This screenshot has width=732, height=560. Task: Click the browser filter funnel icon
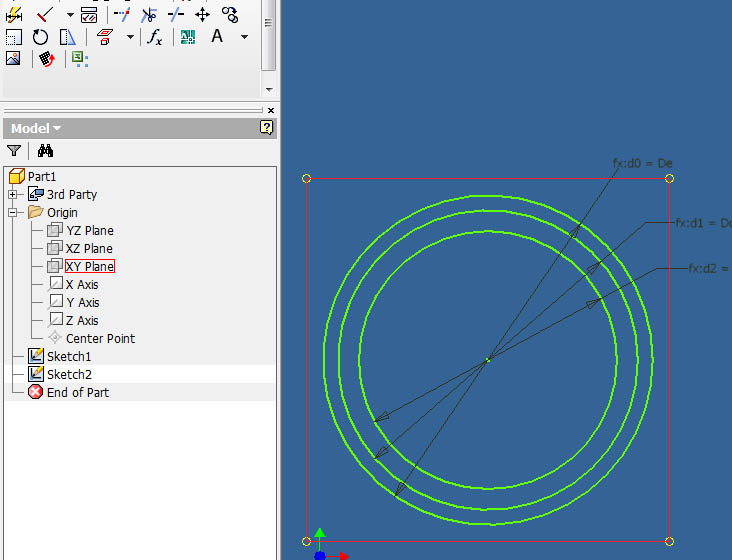coord(14,150)
